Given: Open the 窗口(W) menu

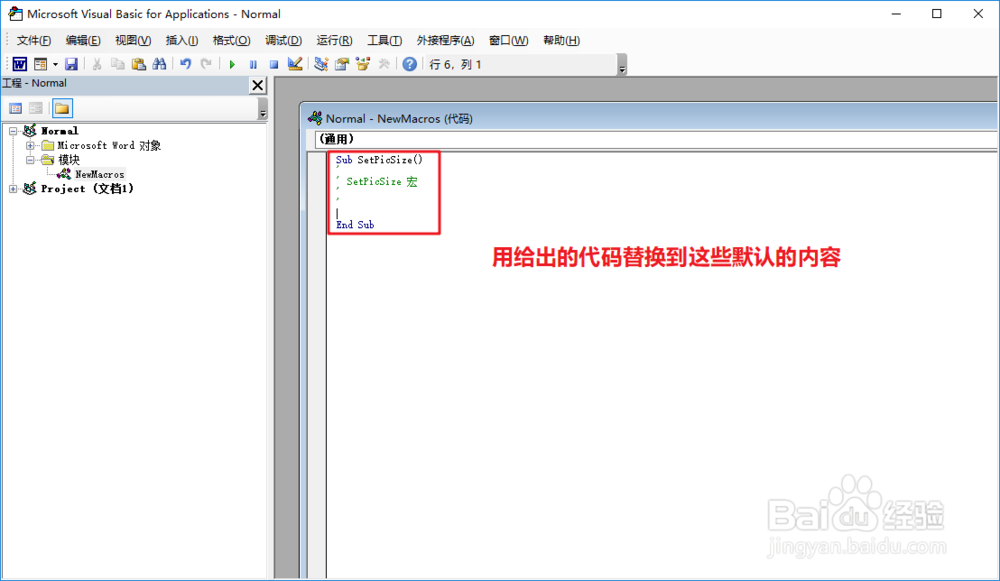Looking at the screenshot, I should point(508,40).
